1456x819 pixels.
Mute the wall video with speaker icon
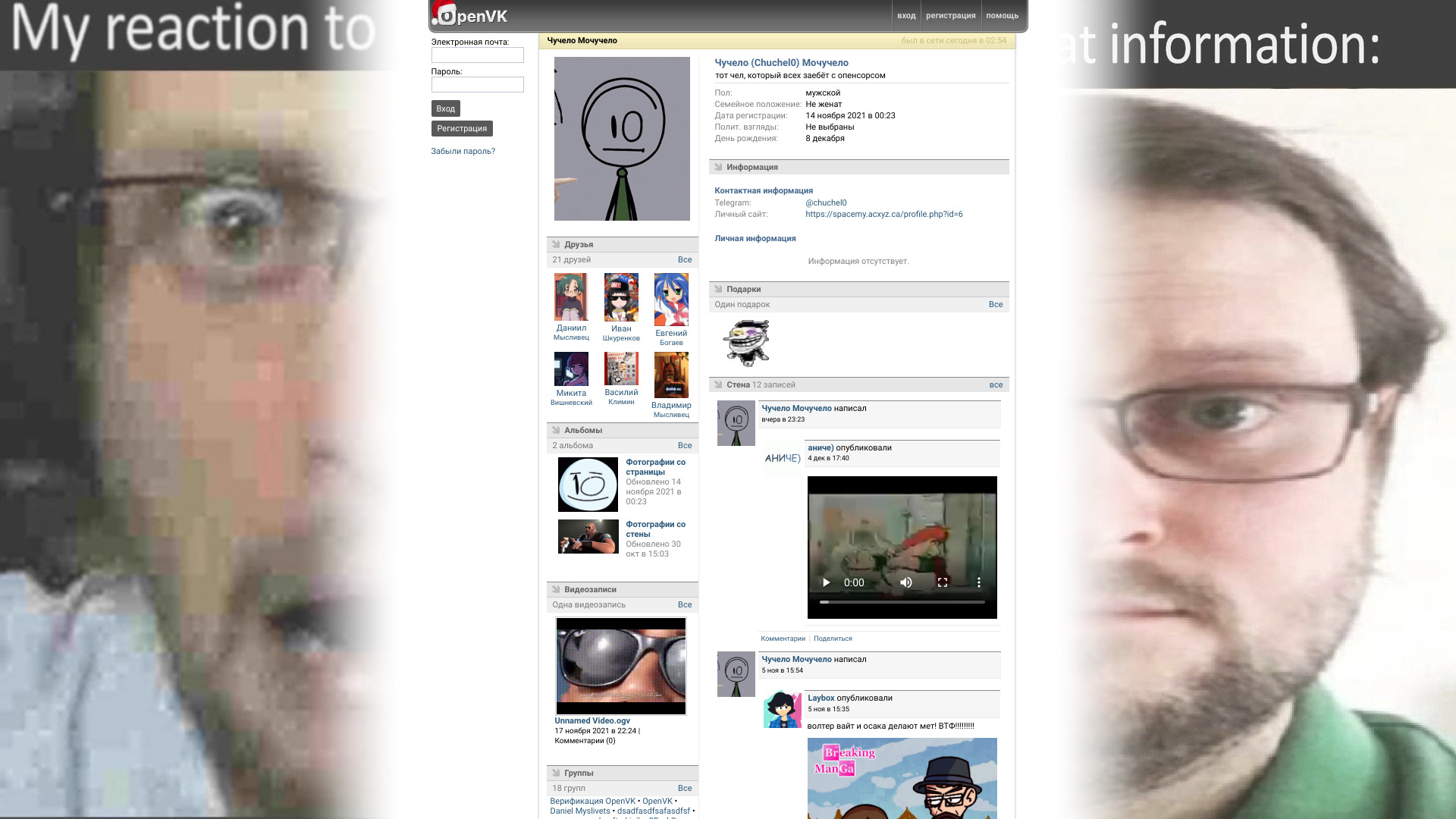pos(905,582)
